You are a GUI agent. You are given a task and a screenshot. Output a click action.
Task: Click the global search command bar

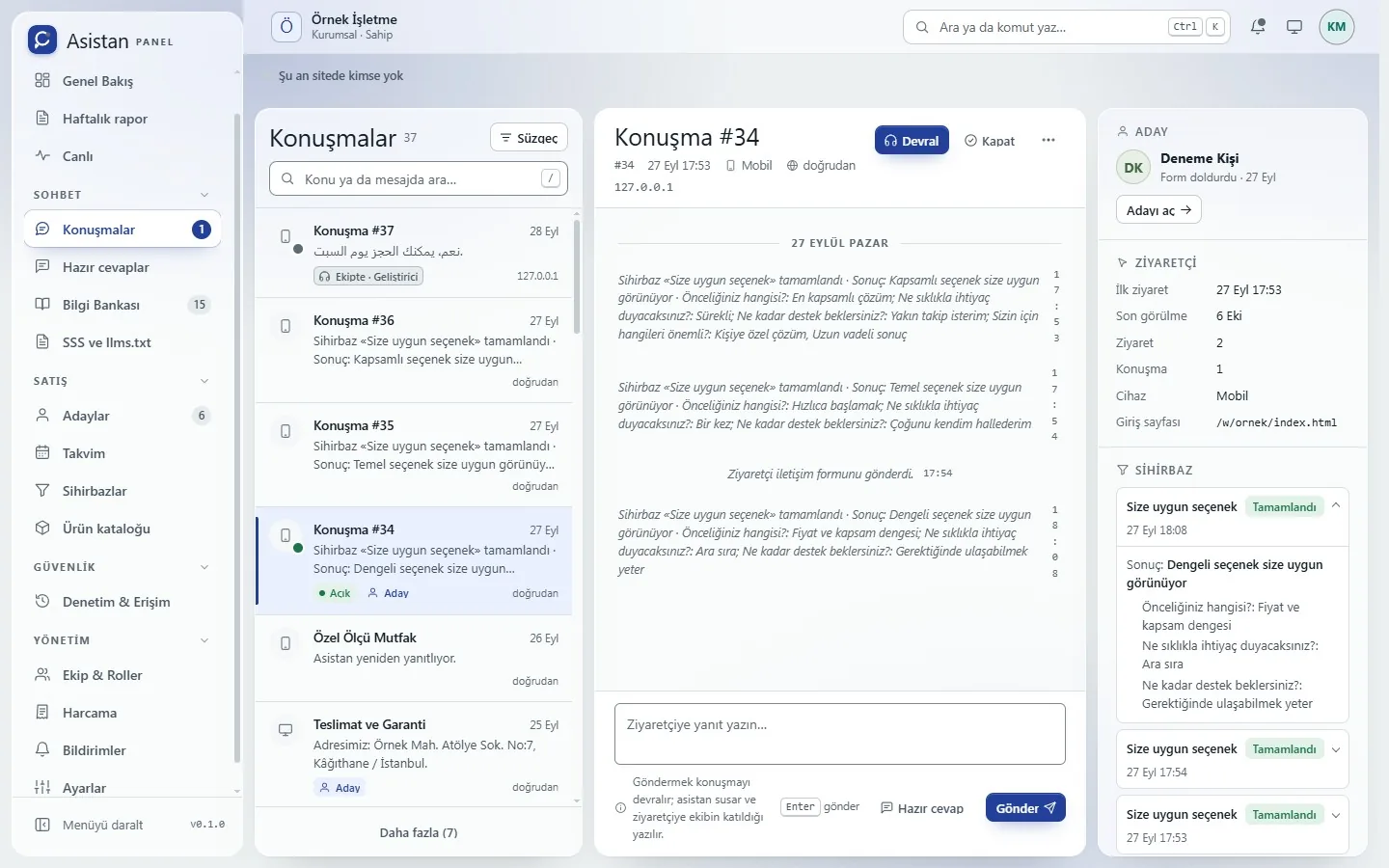pos(1069,27)
